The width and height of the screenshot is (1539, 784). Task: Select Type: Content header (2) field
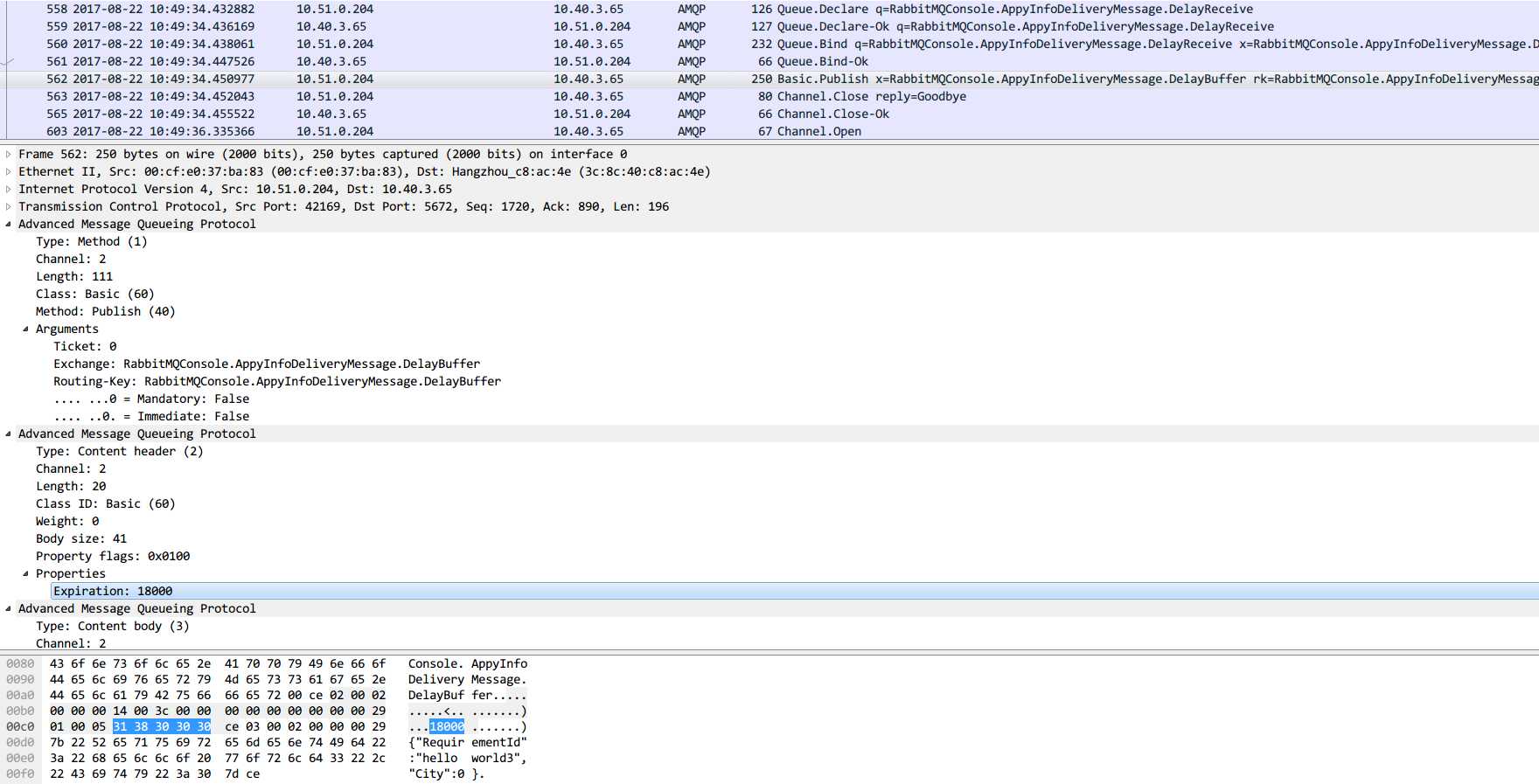(120, 451)
